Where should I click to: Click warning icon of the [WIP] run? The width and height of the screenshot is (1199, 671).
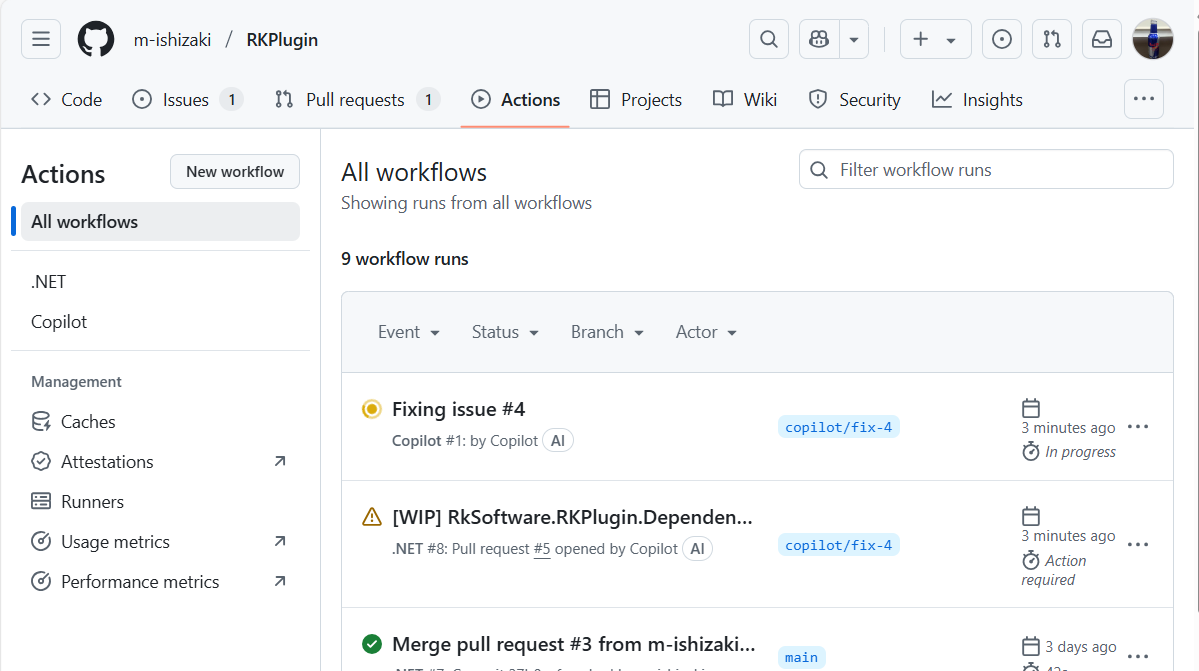point(372,517)
